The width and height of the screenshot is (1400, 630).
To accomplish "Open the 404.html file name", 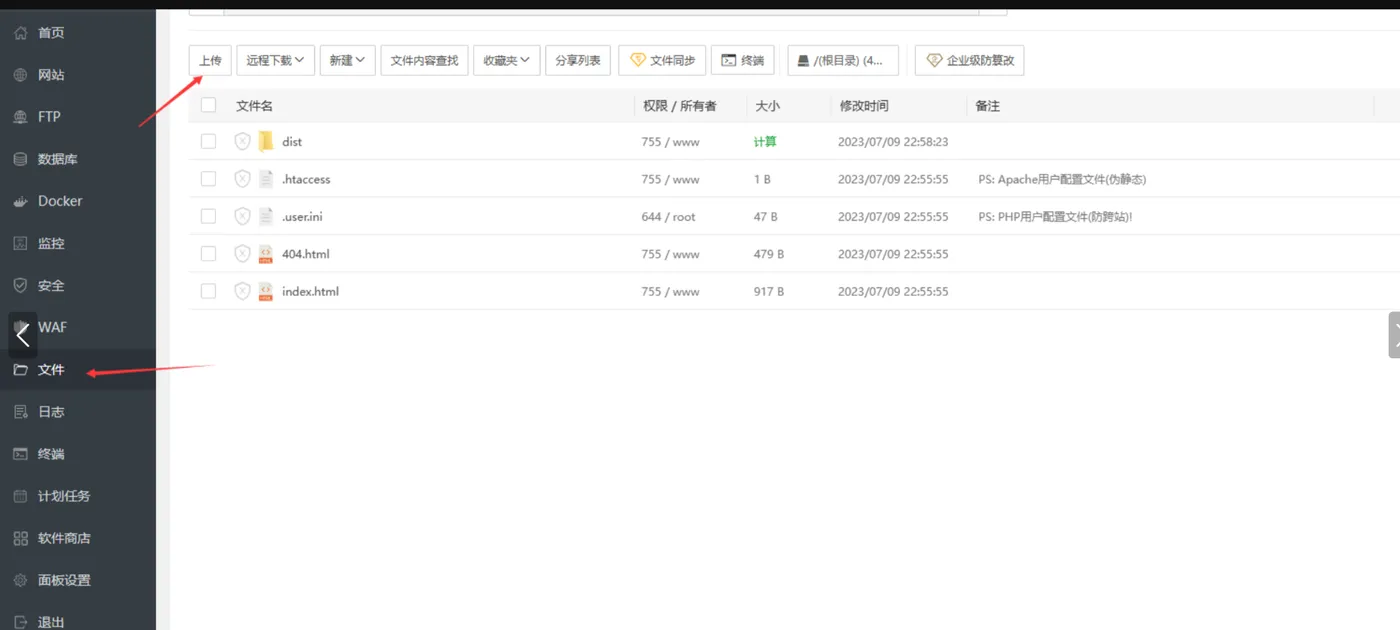I will click(x=306, y=254).
